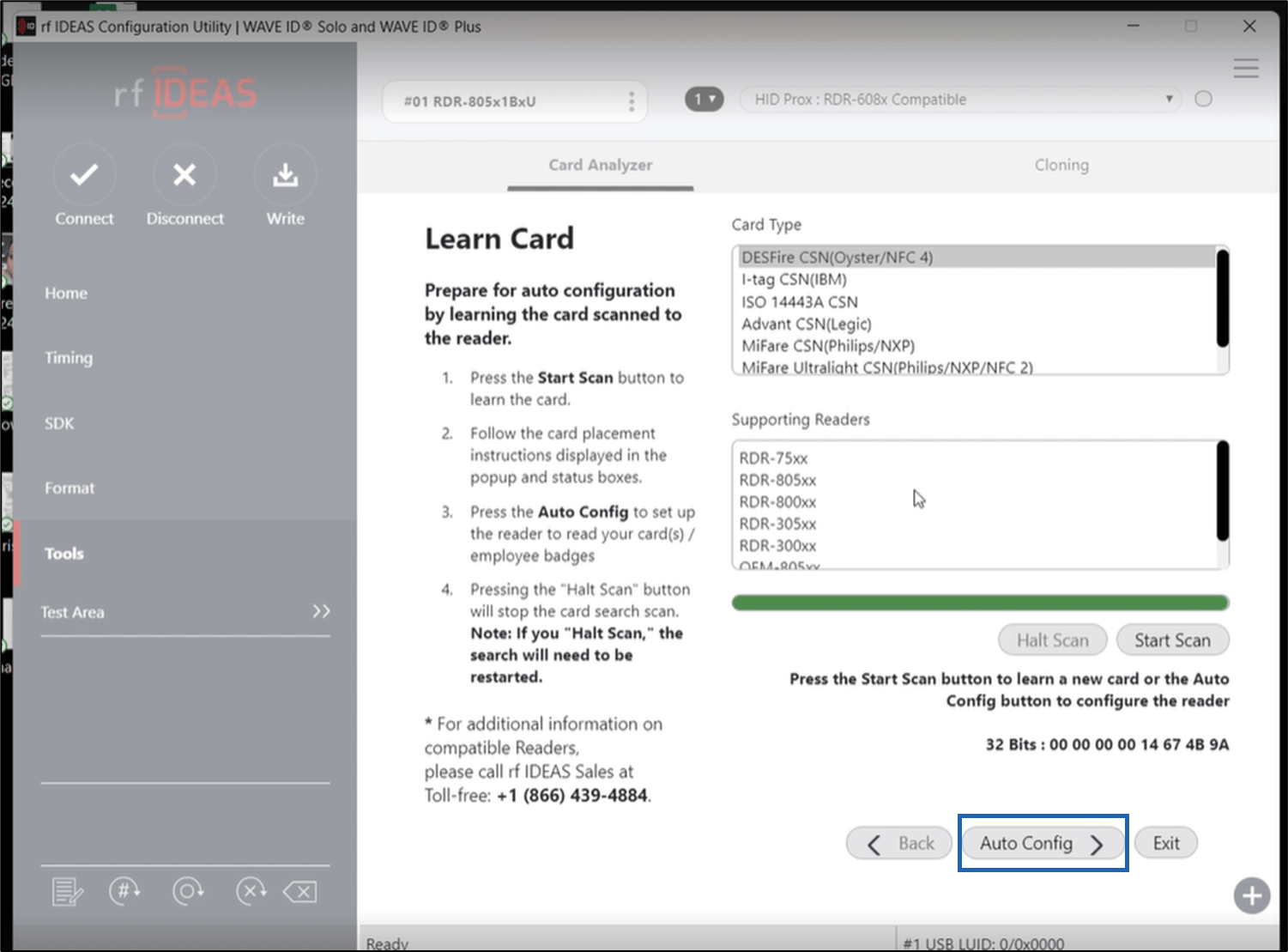
Task: Switch to the Cloning tab
Action: 1061,165
